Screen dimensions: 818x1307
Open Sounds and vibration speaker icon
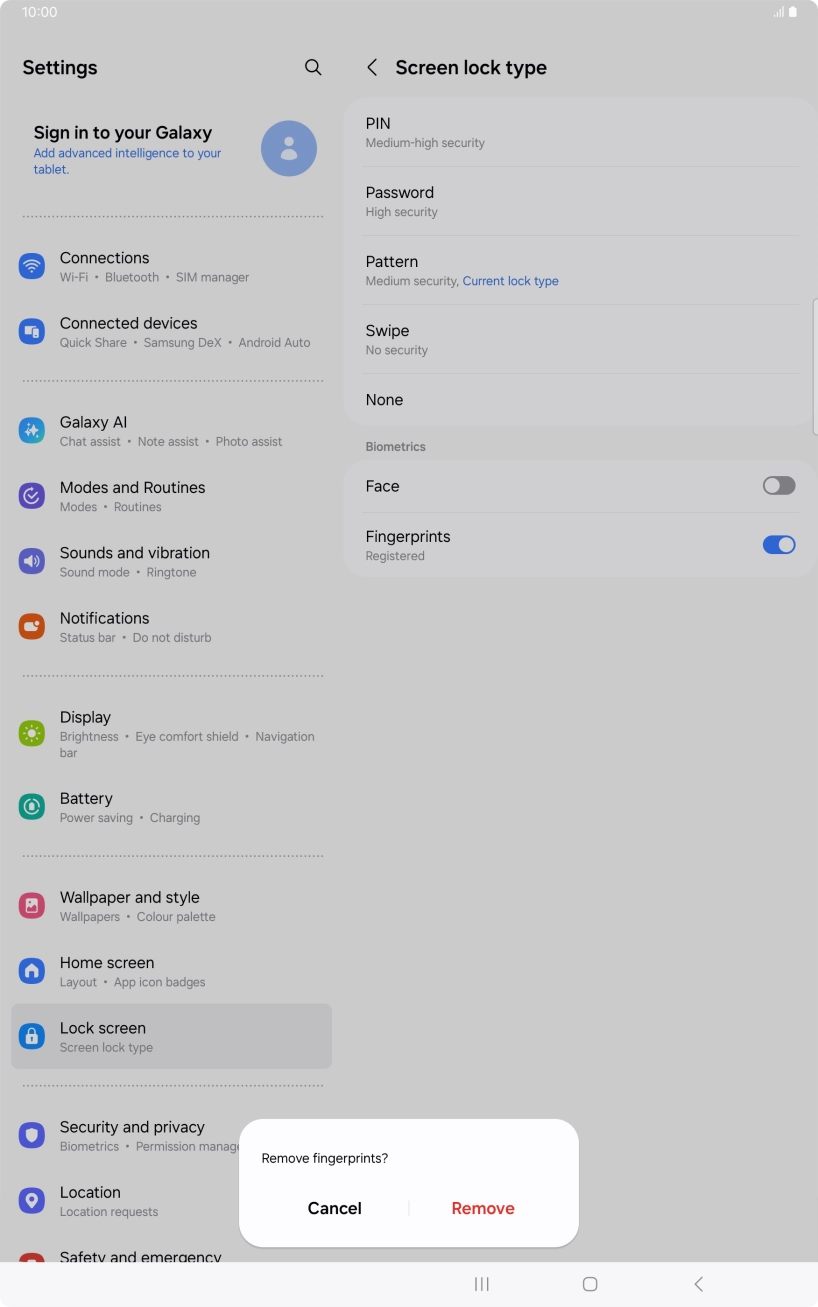[32, 561]
